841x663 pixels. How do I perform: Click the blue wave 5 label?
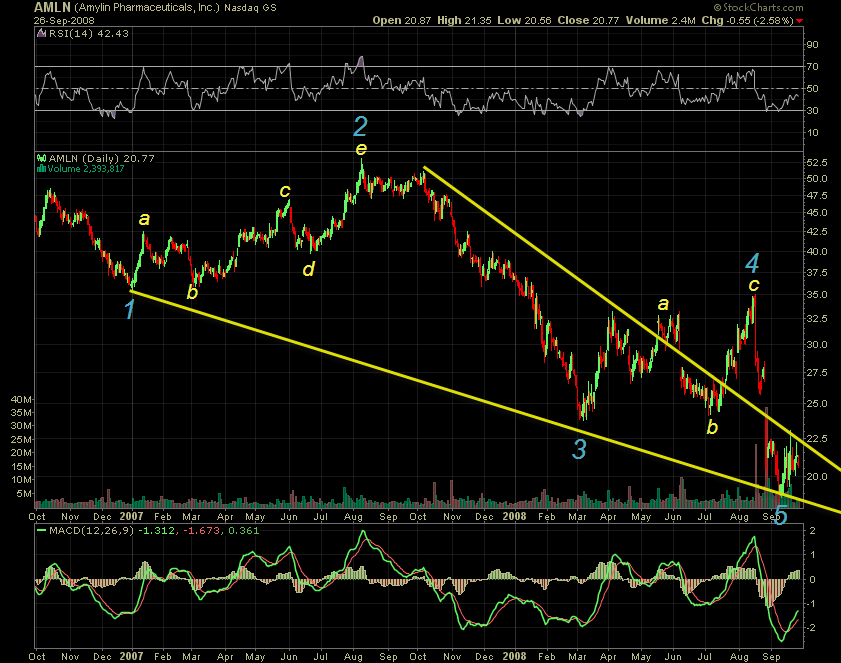(780, 515)
